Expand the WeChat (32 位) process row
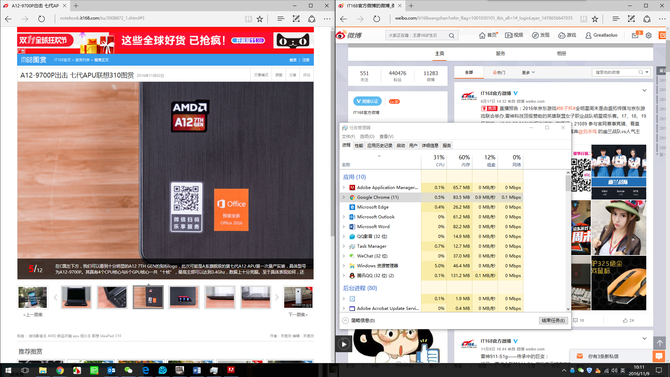Viewport: 670px width, 377px height. click(344, 256)
